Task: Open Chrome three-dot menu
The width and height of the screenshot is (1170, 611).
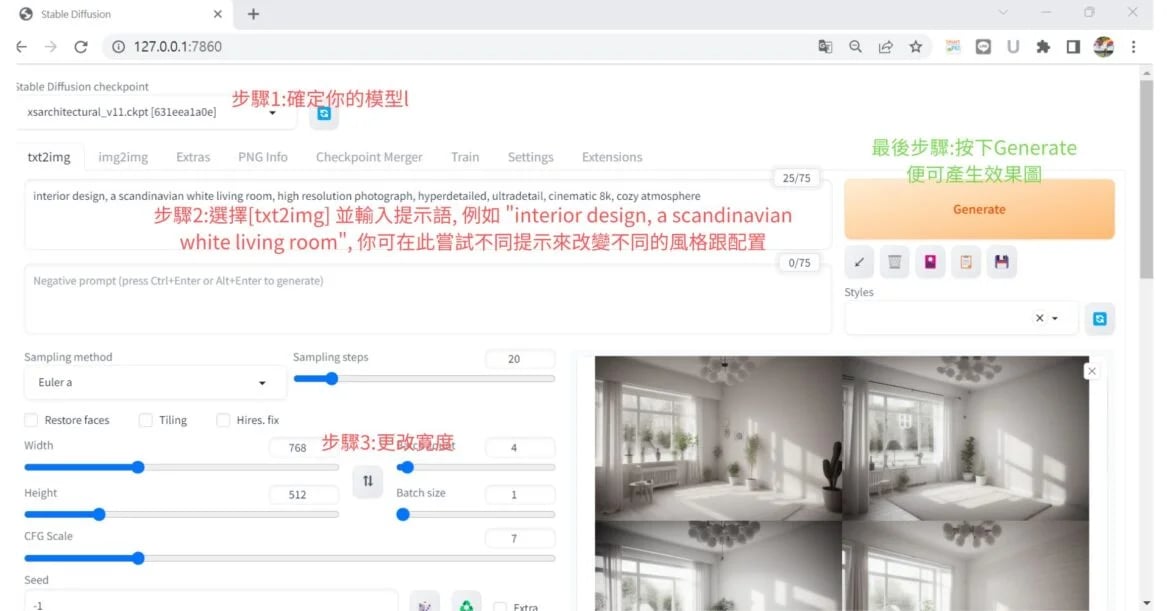Action: click(1133, 46)
